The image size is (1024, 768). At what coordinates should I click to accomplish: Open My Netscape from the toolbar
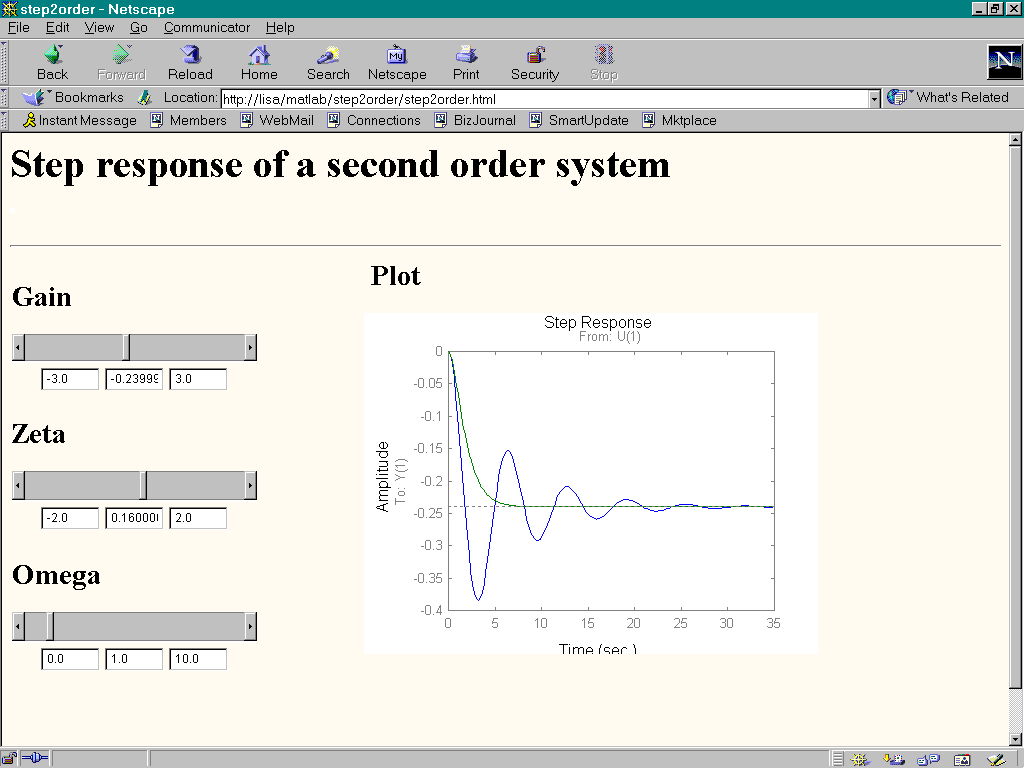coord(397,63)
